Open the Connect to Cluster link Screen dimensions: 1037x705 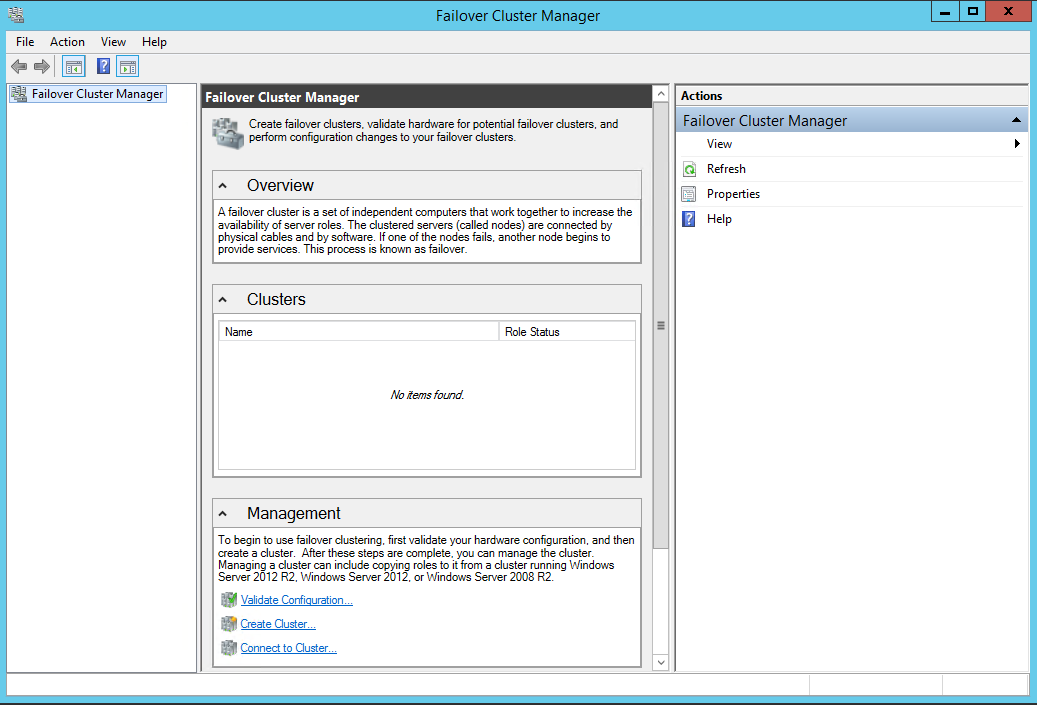(x=288, y=648)
